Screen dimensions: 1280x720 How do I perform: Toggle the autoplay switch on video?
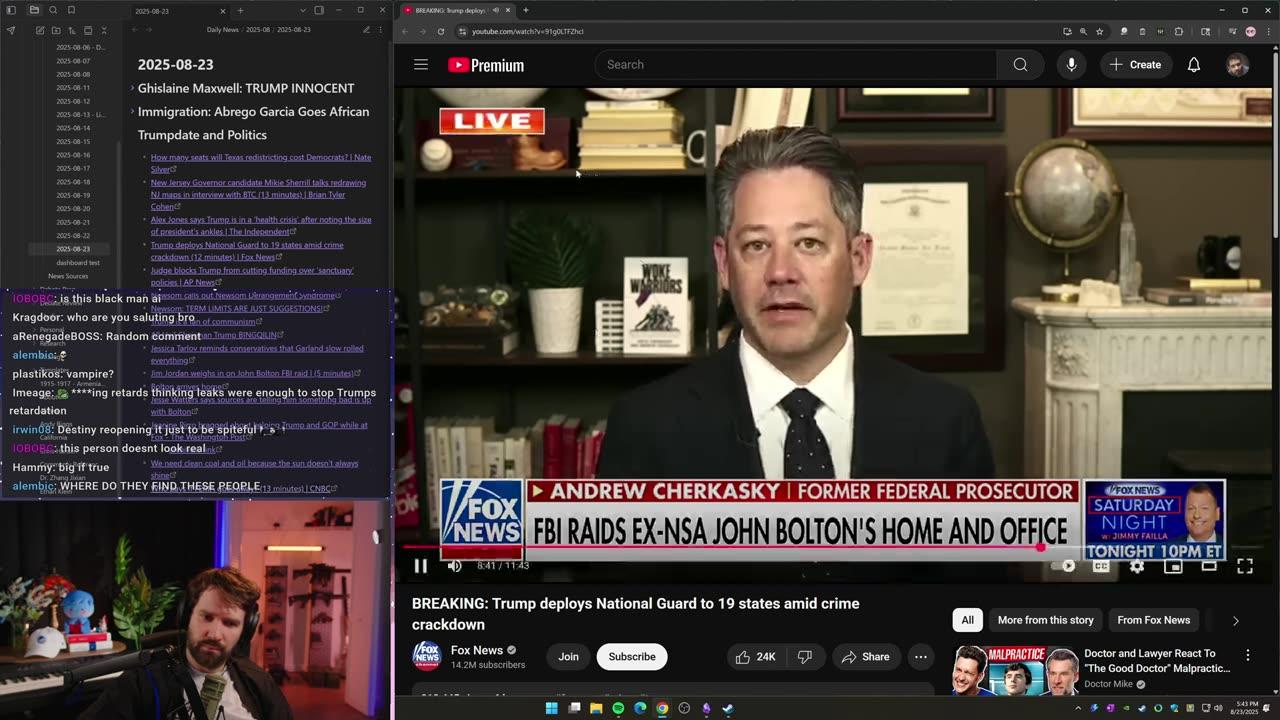coord(1065,566)
